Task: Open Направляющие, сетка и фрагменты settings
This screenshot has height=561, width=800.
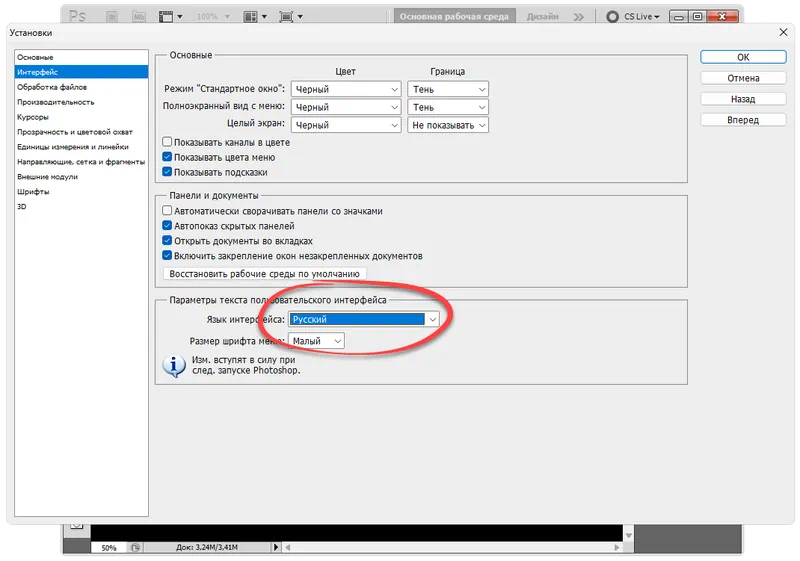Action: (x=82, y=162)
